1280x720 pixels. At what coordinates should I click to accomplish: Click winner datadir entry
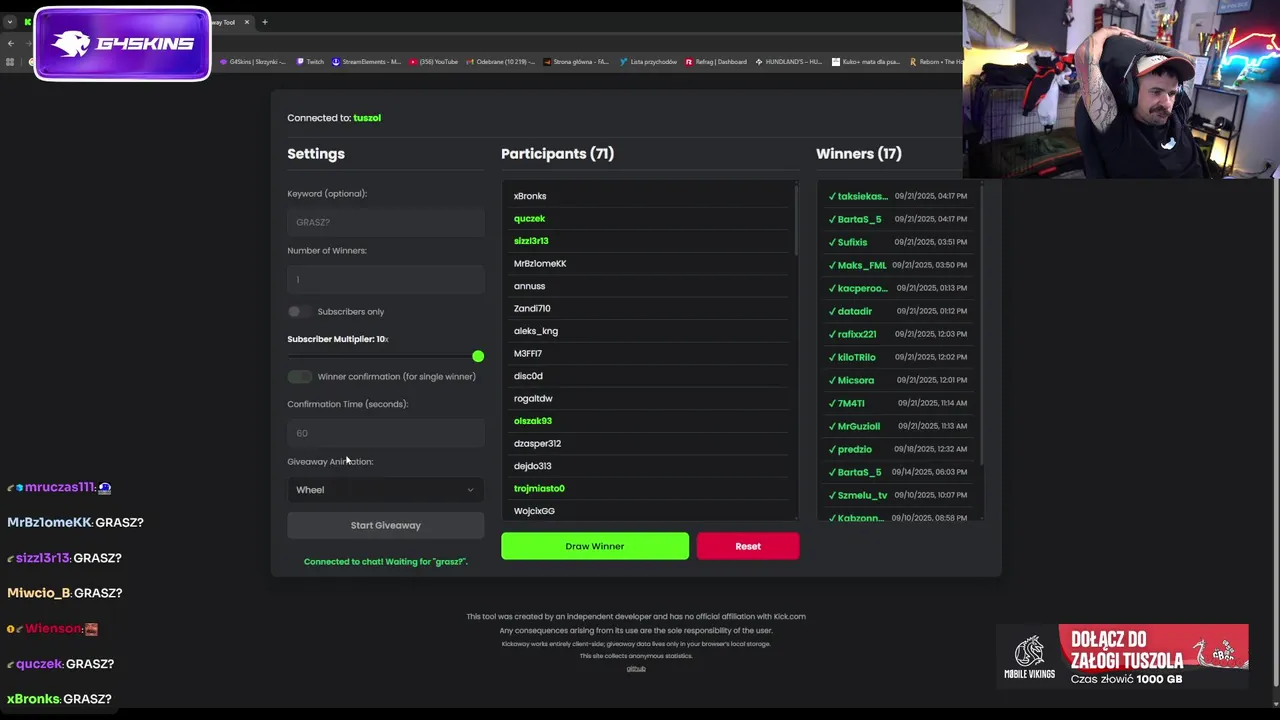897,311
